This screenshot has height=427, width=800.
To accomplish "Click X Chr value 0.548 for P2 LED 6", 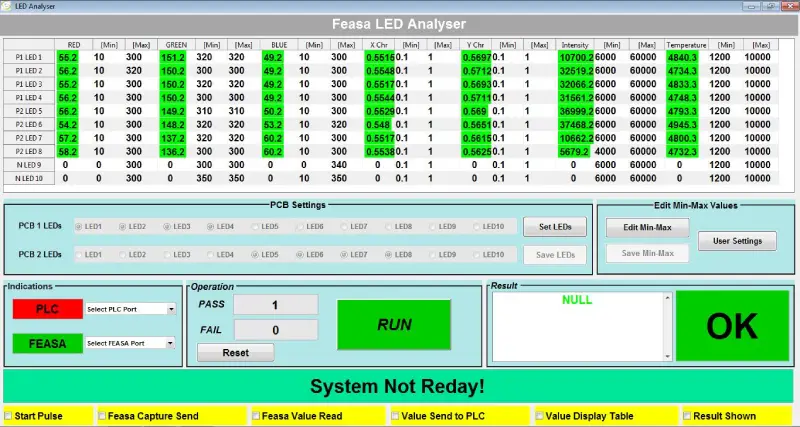I will (378, 124).
